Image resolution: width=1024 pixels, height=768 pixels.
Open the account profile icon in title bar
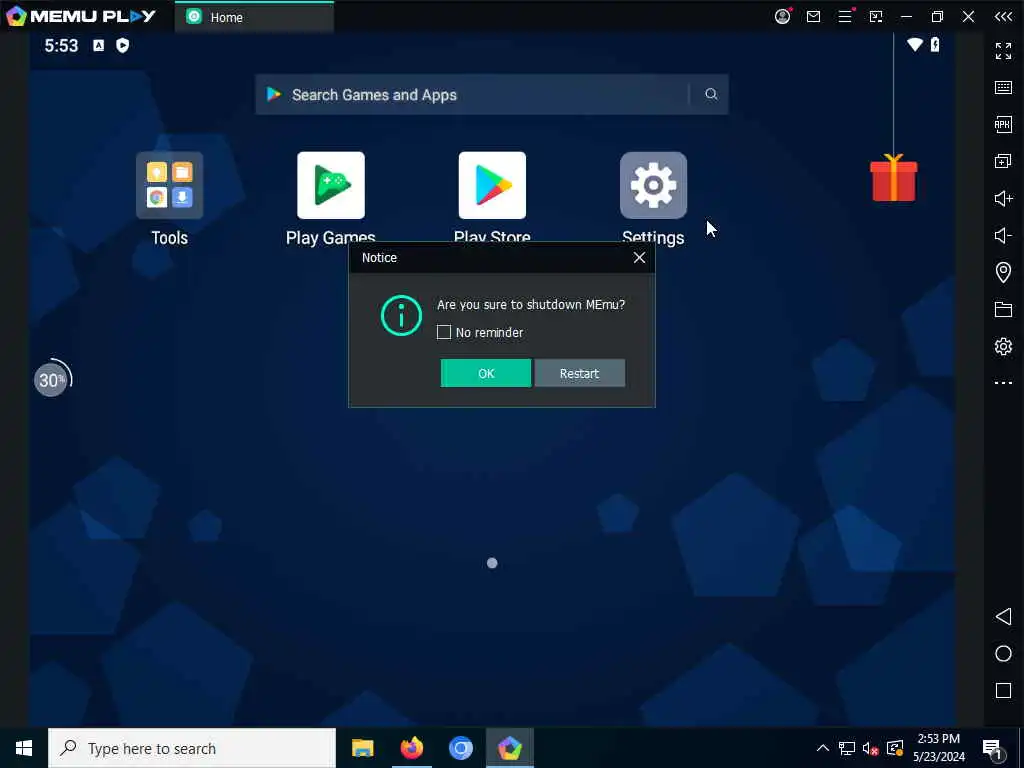[x=782, y=16]
